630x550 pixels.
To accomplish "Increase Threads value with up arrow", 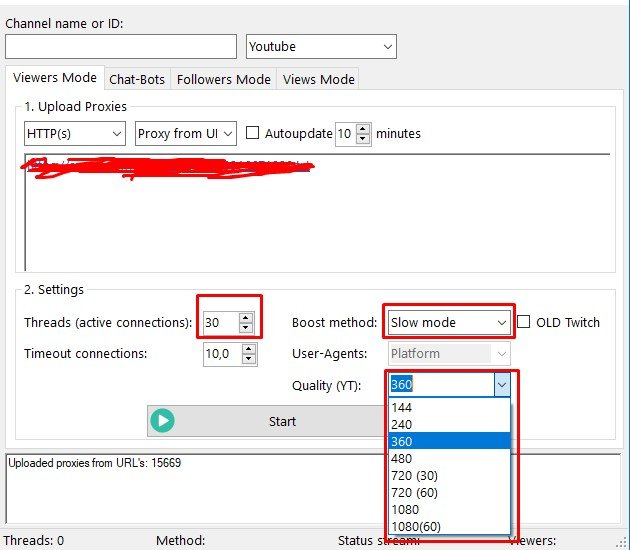I will (246, 317).
